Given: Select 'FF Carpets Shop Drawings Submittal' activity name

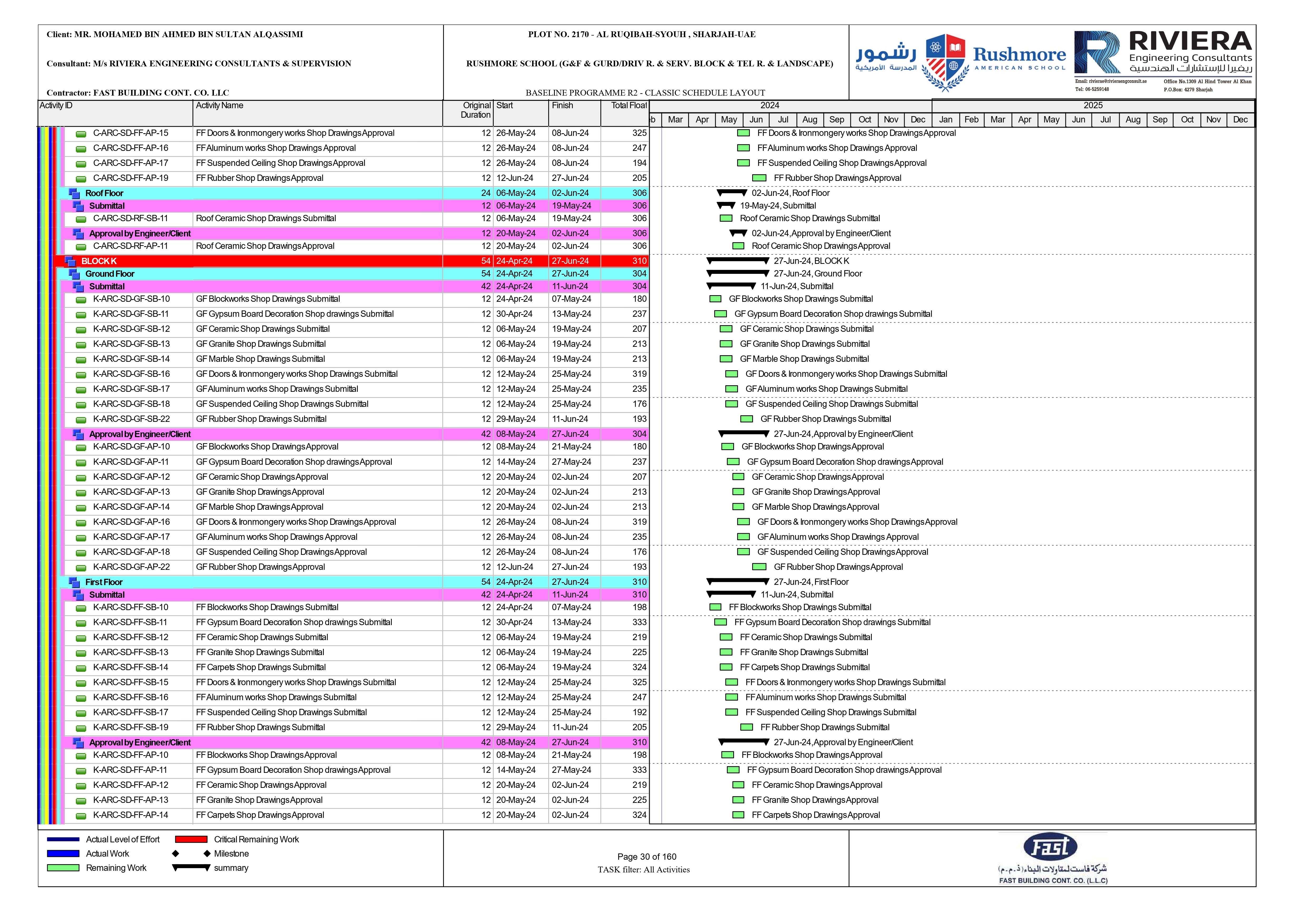Looking at the screenshot, I should click(x=261, y=668).
